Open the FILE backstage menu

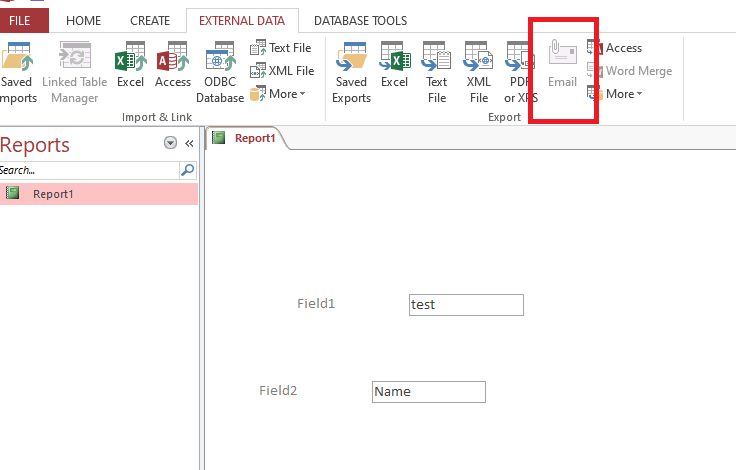point(20,21)
